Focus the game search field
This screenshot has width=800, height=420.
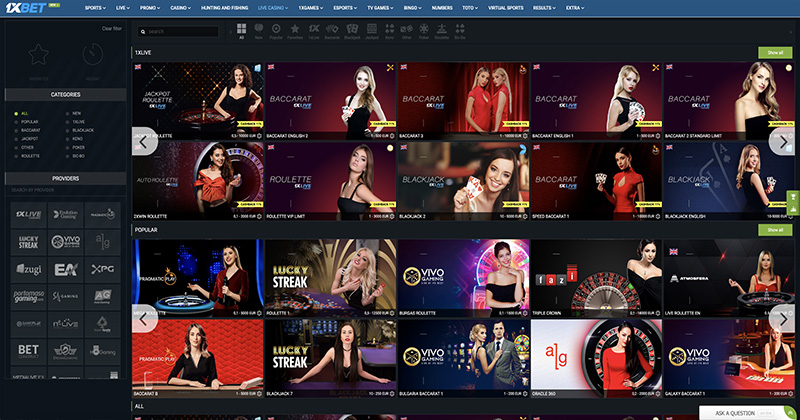coord(178,32)
